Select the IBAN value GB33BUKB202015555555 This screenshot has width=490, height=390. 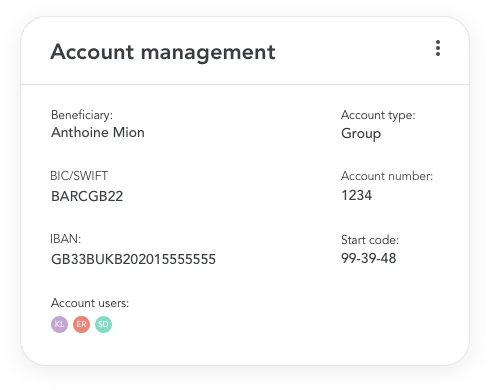(133, 259)
